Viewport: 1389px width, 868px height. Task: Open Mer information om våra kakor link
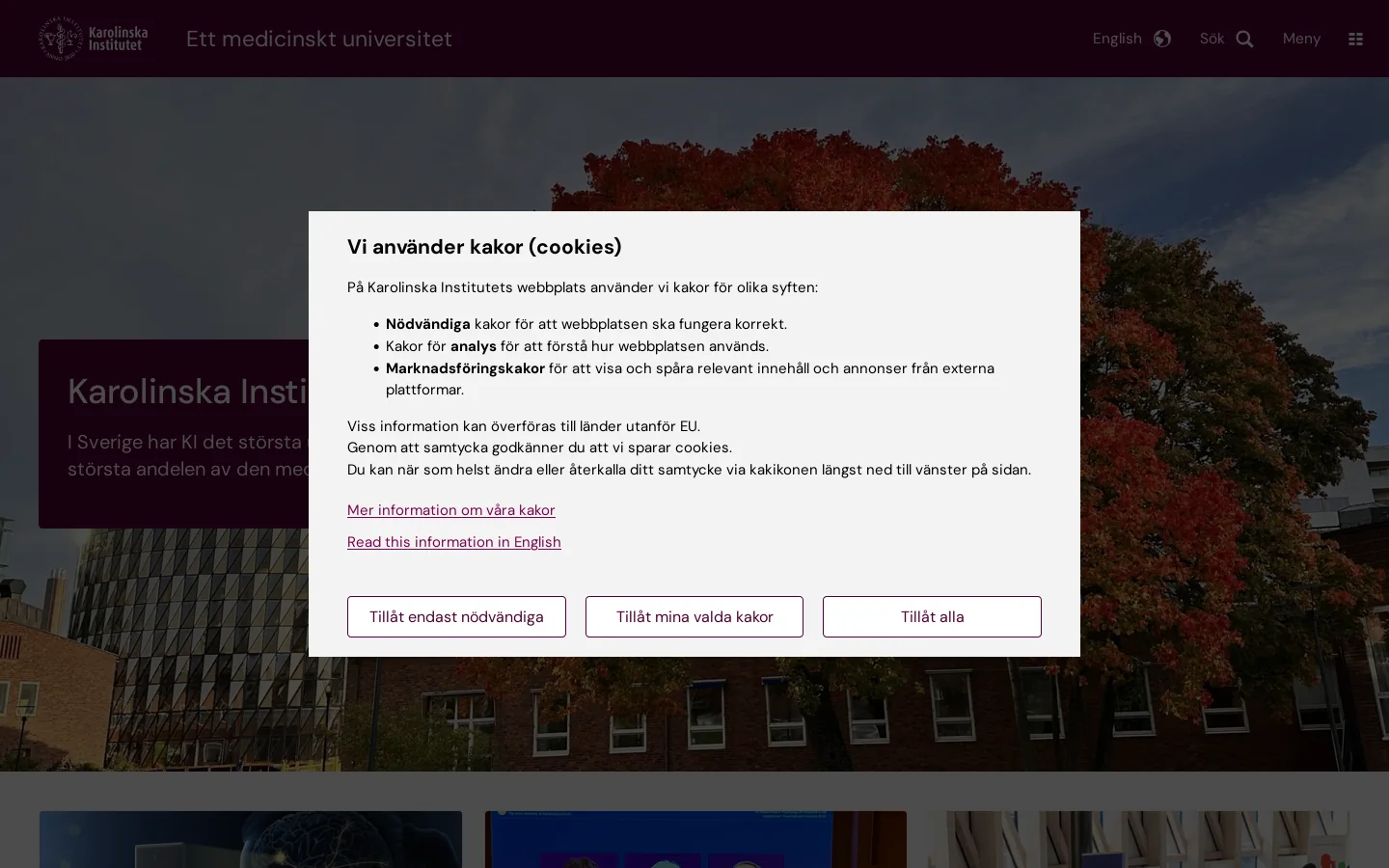coord(451,510)
